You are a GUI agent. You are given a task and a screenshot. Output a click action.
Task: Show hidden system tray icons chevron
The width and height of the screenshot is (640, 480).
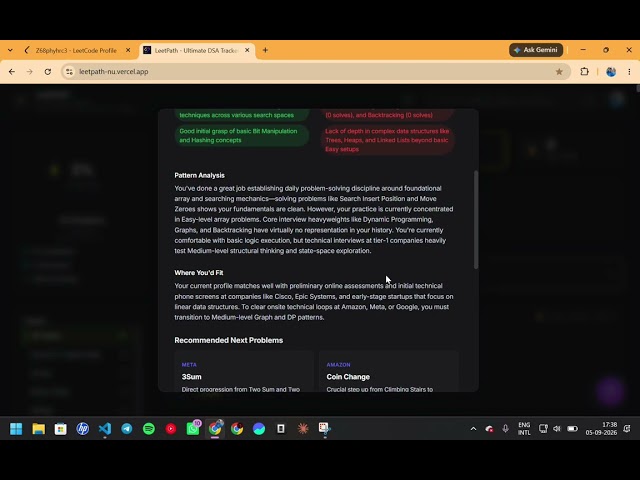click(473, 429)
